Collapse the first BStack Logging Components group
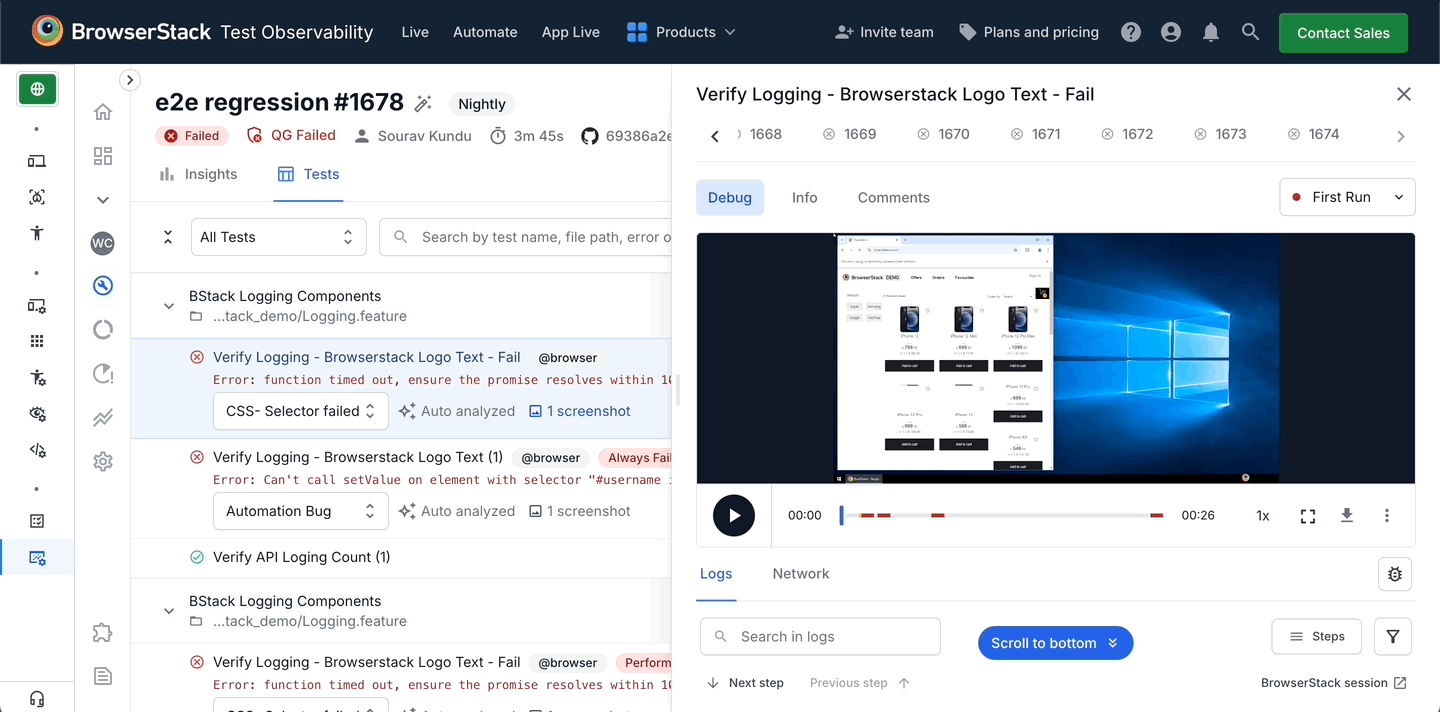 169,306
